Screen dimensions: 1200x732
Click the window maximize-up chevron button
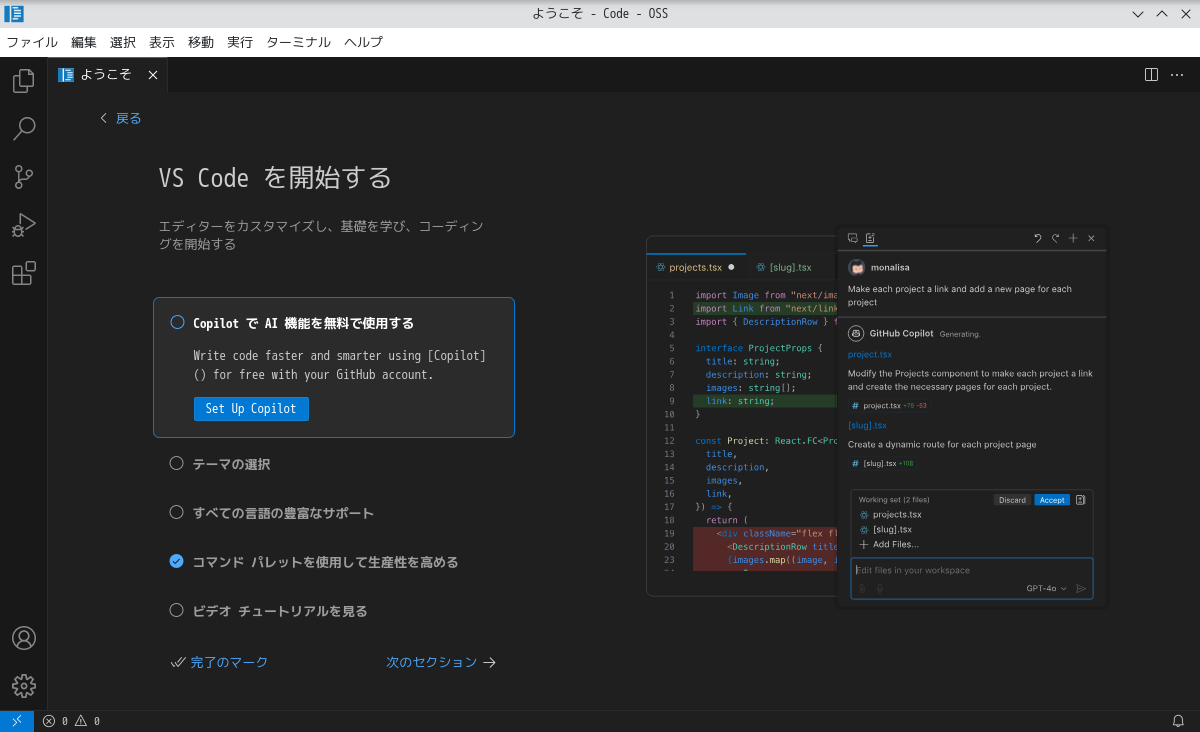point(1162,14)
